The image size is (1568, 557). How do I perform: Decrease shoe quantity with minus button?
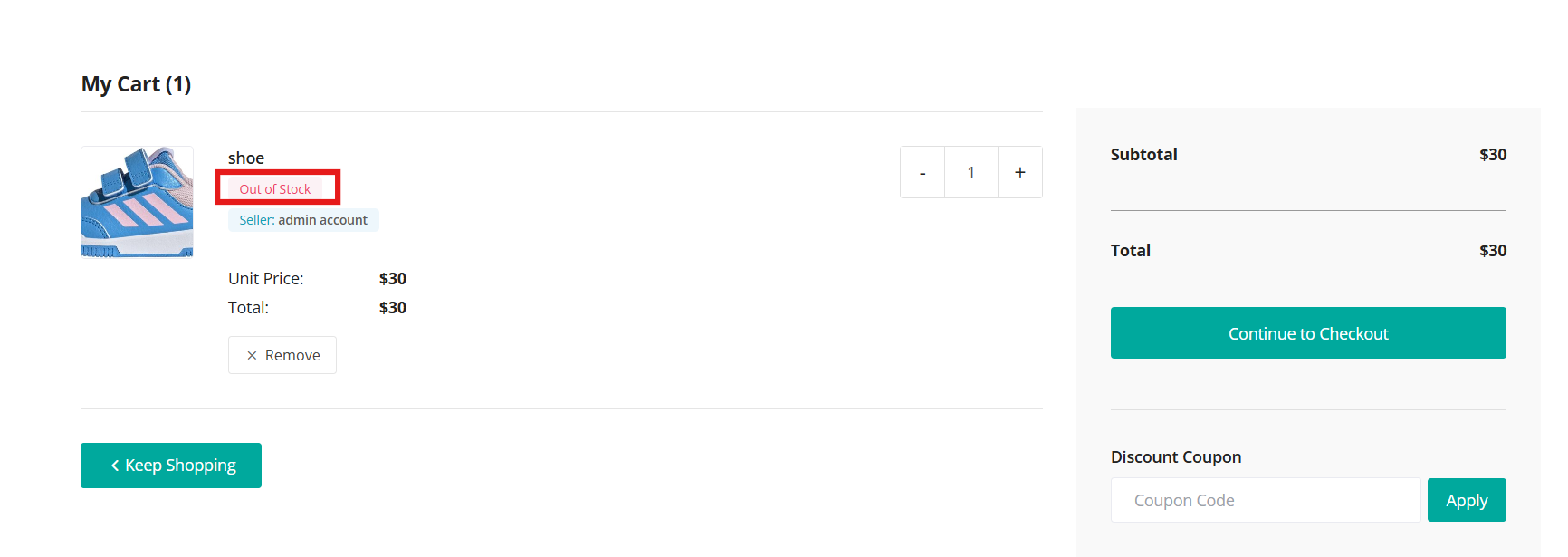point(923,172)
